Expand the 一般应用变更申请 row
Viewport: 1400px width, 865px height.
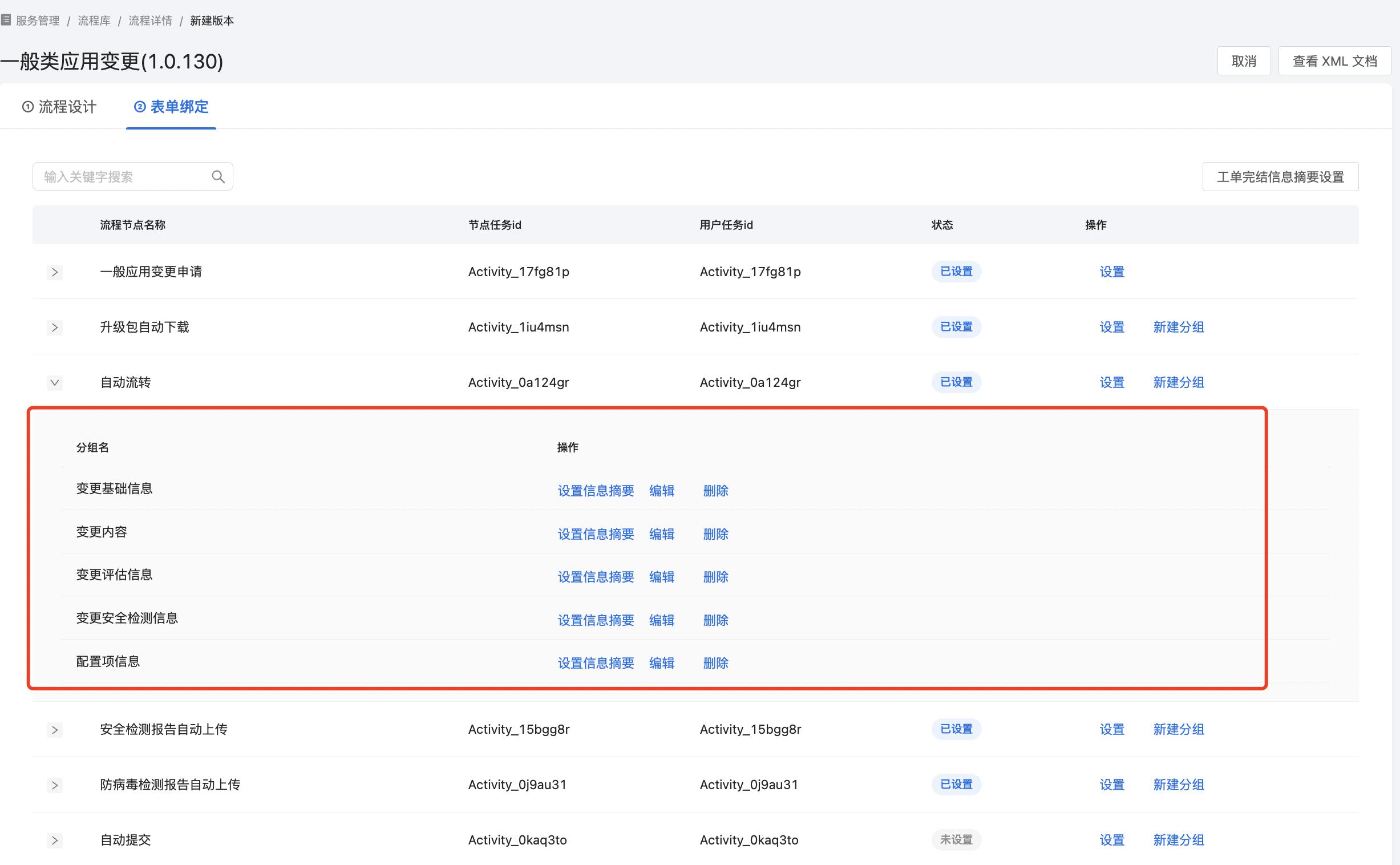click(x=55, y=272)
